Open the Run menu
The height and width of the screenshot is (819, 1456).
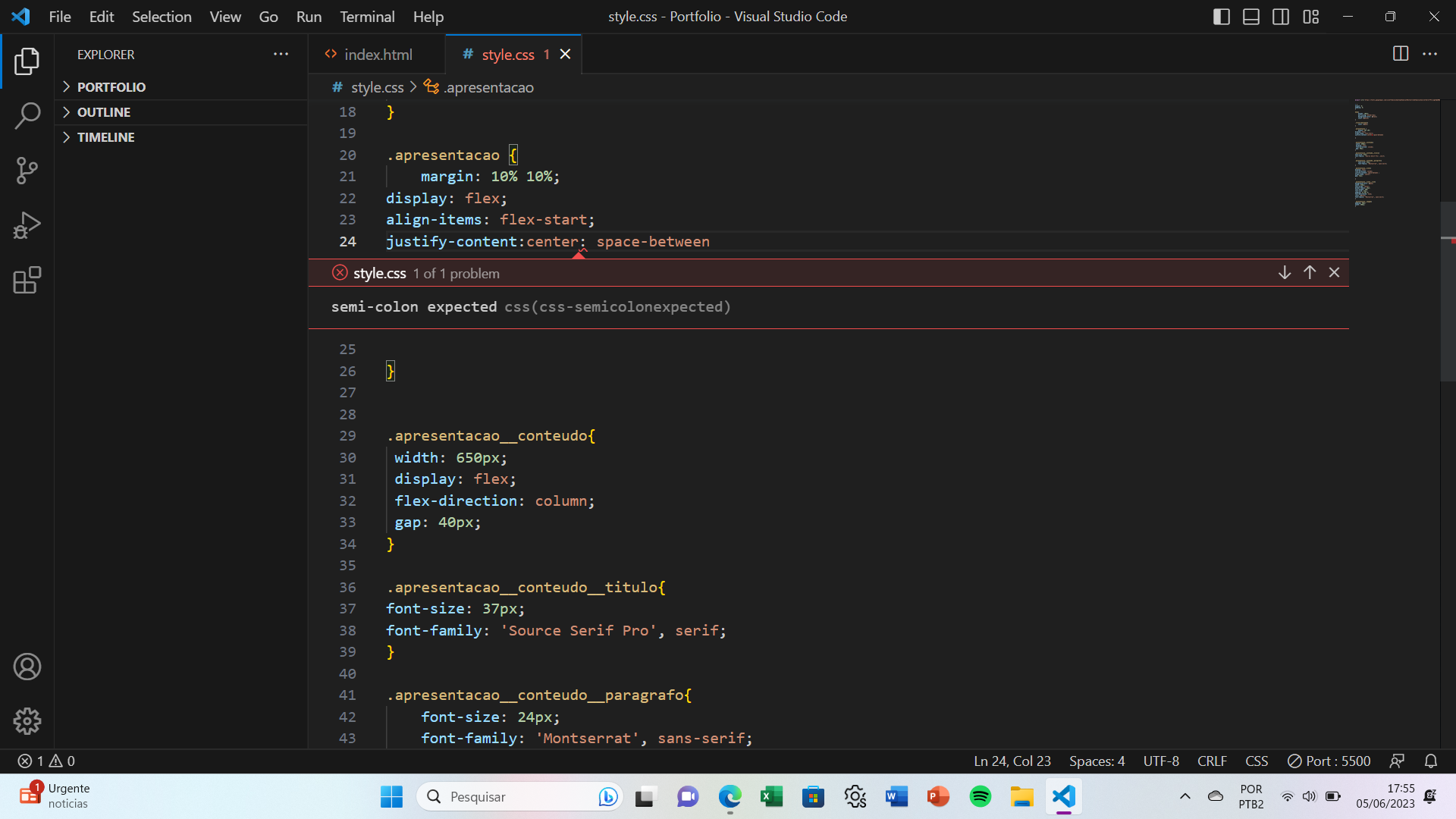point(309,17)
